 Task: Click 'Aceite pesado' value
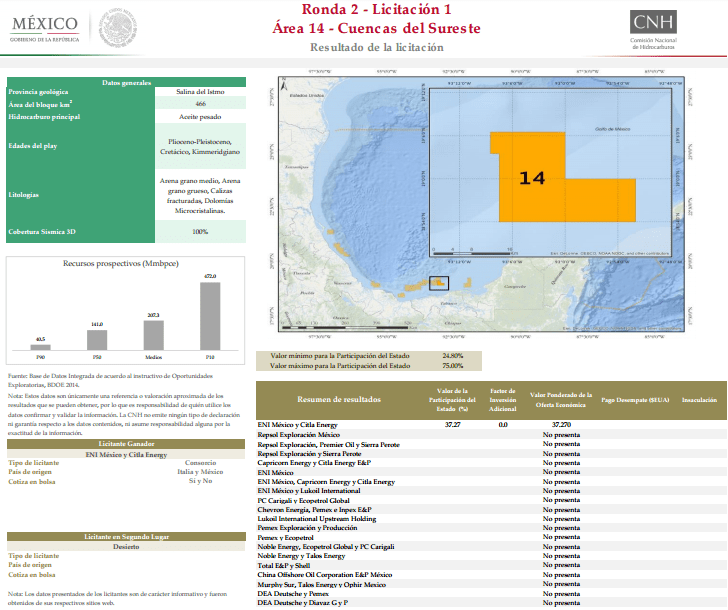(x=200, y=117)
